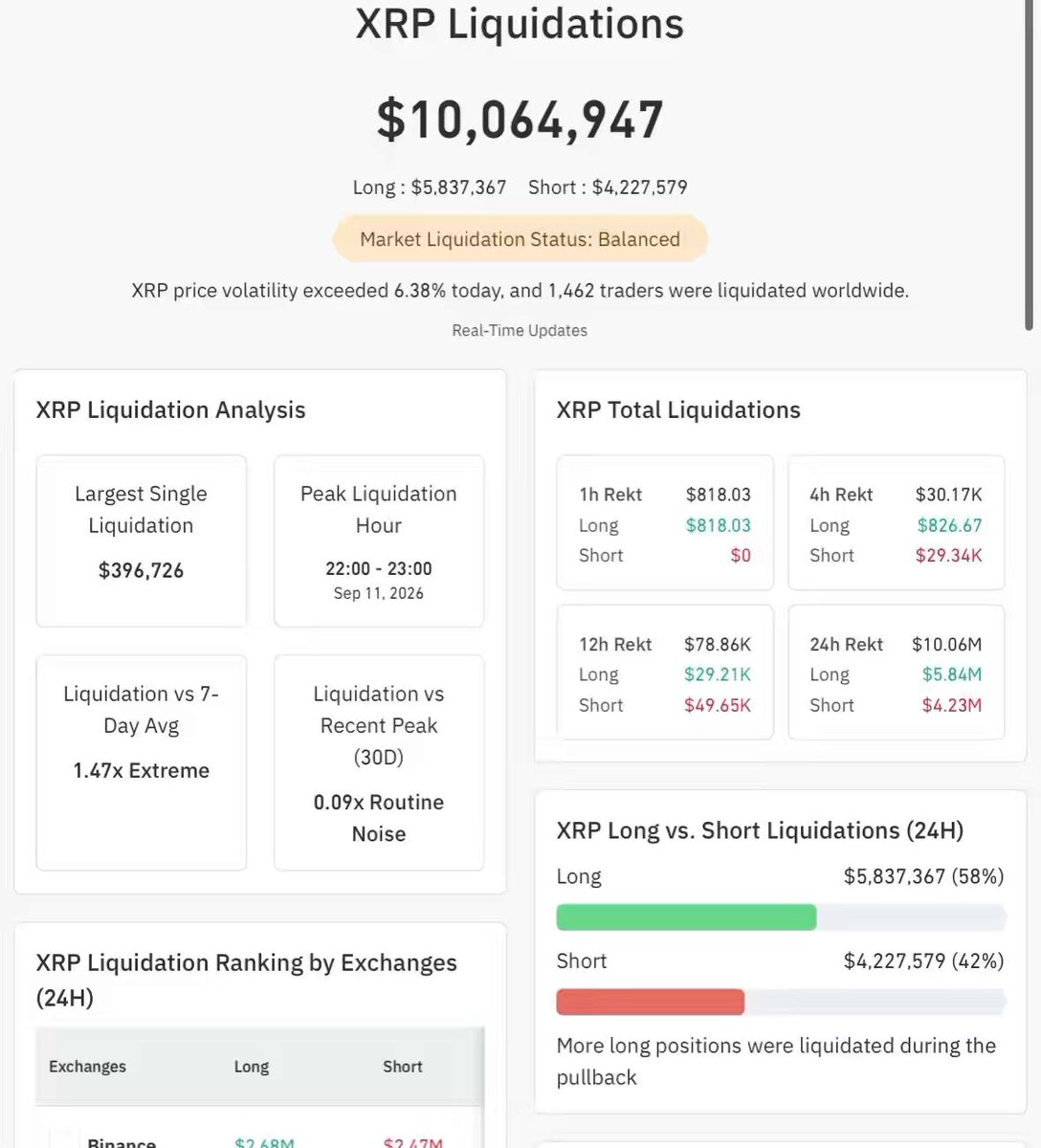The height and width of the screenshot is (1148, 1041).
Task: Click the XRP Liquidations page title
Action: pyautogui.click(x=520, y=24)
